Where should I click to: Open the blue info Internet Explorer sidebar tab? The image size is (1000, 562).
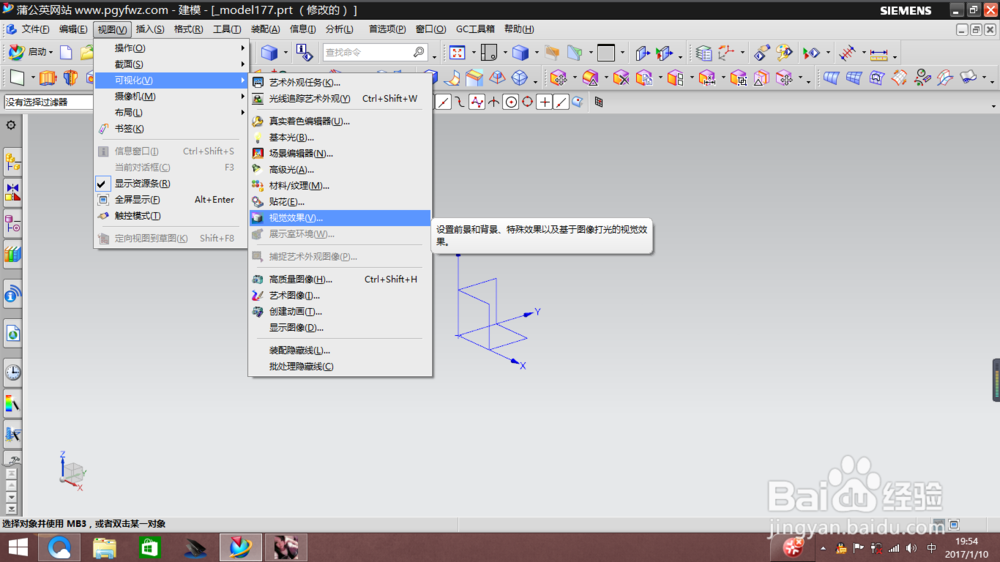[x=13, y=294]
